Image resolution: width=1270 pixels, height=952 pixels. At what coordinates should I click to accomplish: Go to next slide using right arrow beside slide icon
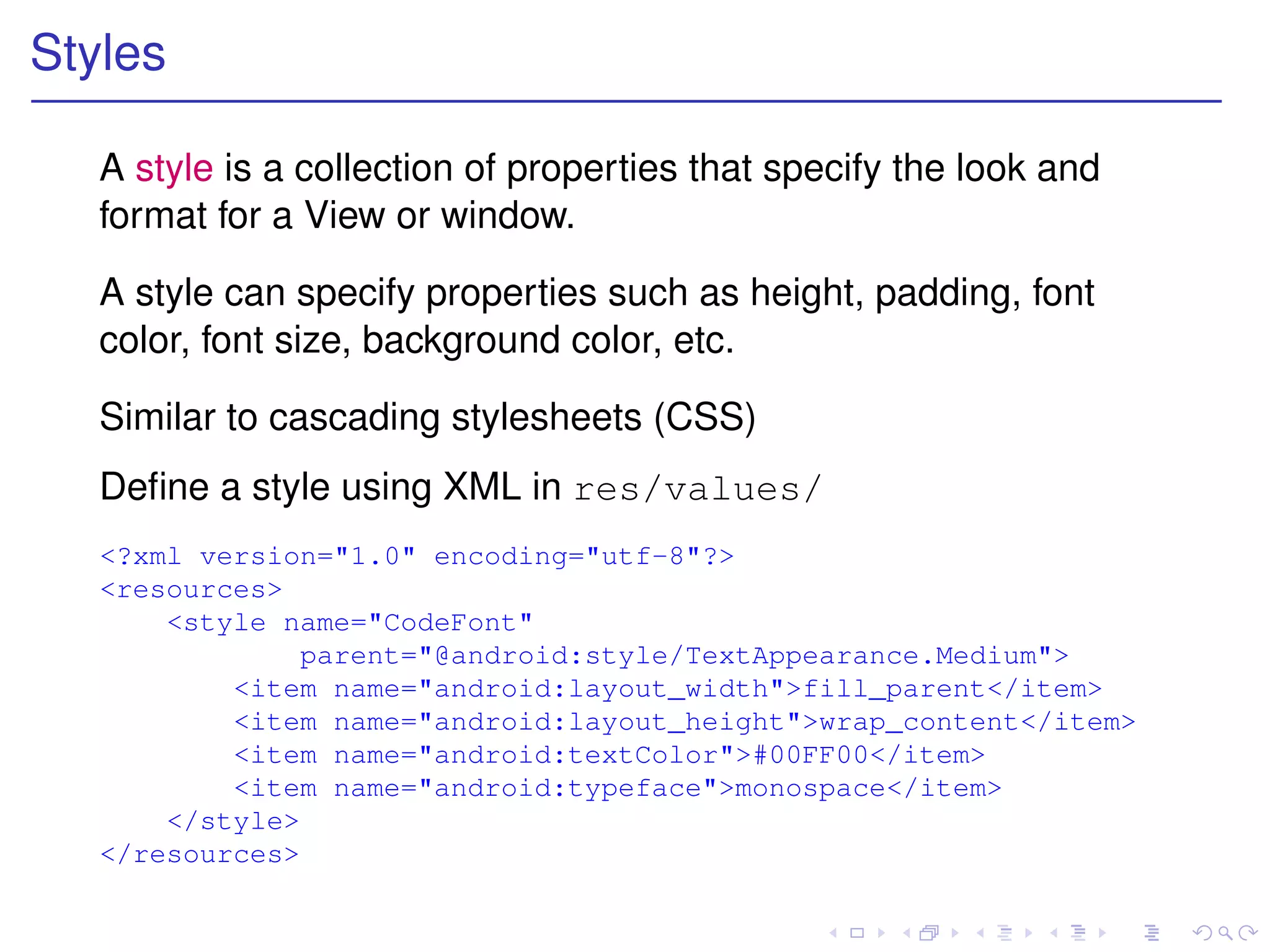(881, 932)
